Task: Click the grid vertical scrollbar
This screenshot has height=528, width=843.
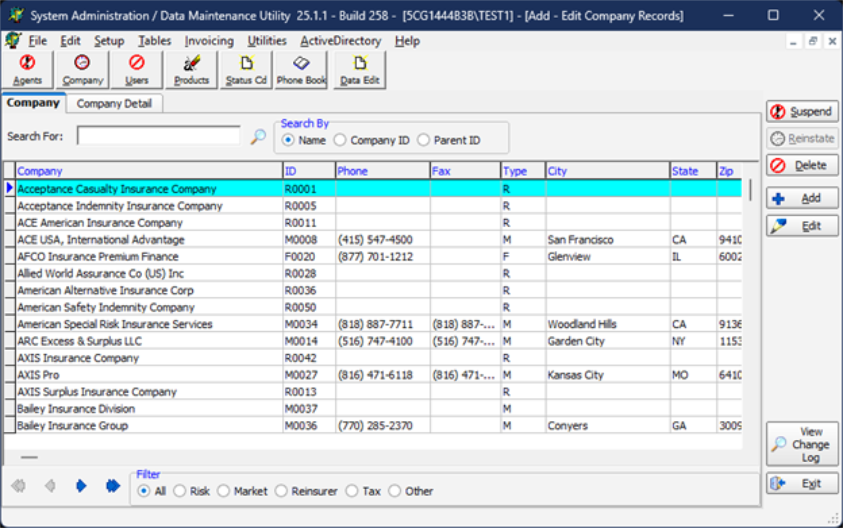Action: (x=750, y=189)
